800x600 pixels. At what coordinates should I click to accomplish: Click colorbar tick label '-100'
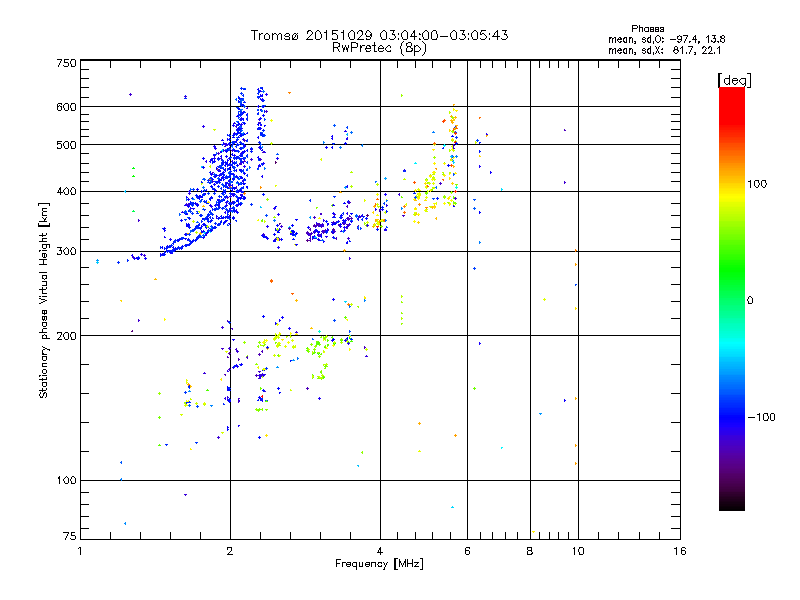[761, 417]
